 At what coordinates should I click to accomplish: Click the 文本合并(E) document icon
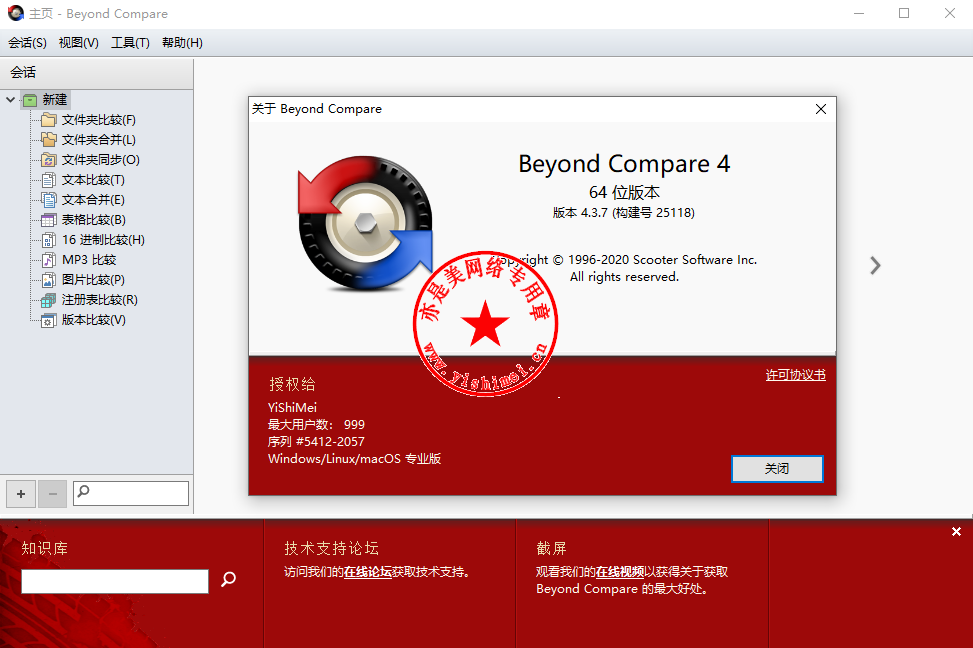click(x=48, y=200)
